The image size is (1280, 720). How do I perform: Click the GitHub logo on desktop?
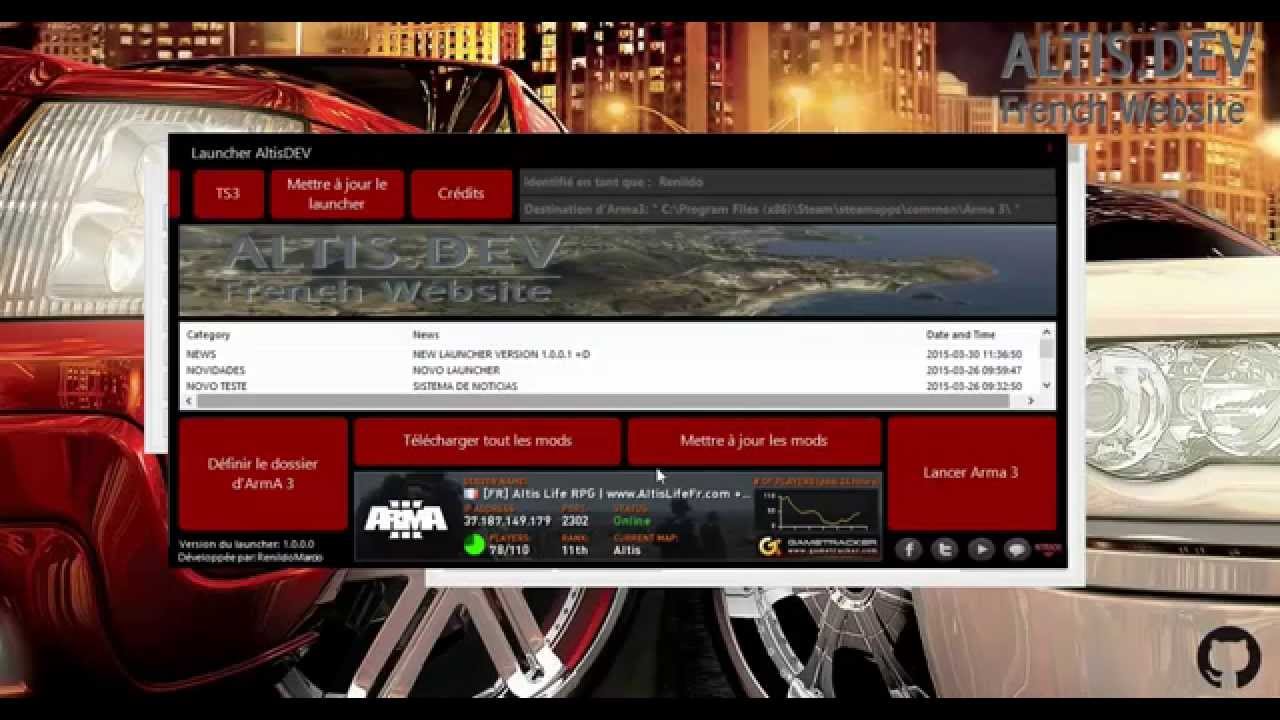[x=1229, y=657]
